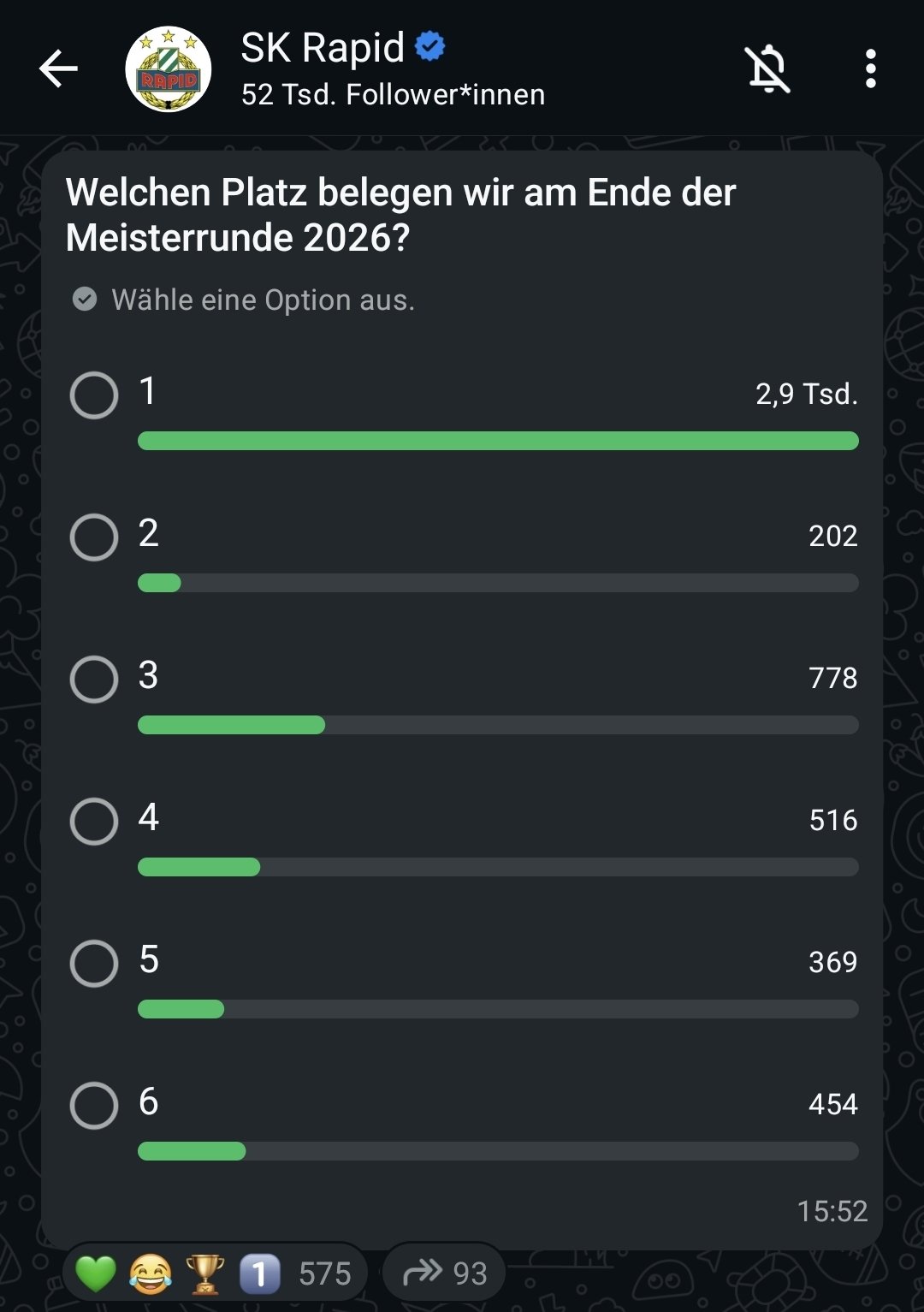Toggle the muted notifications bell

click(767, 68)
